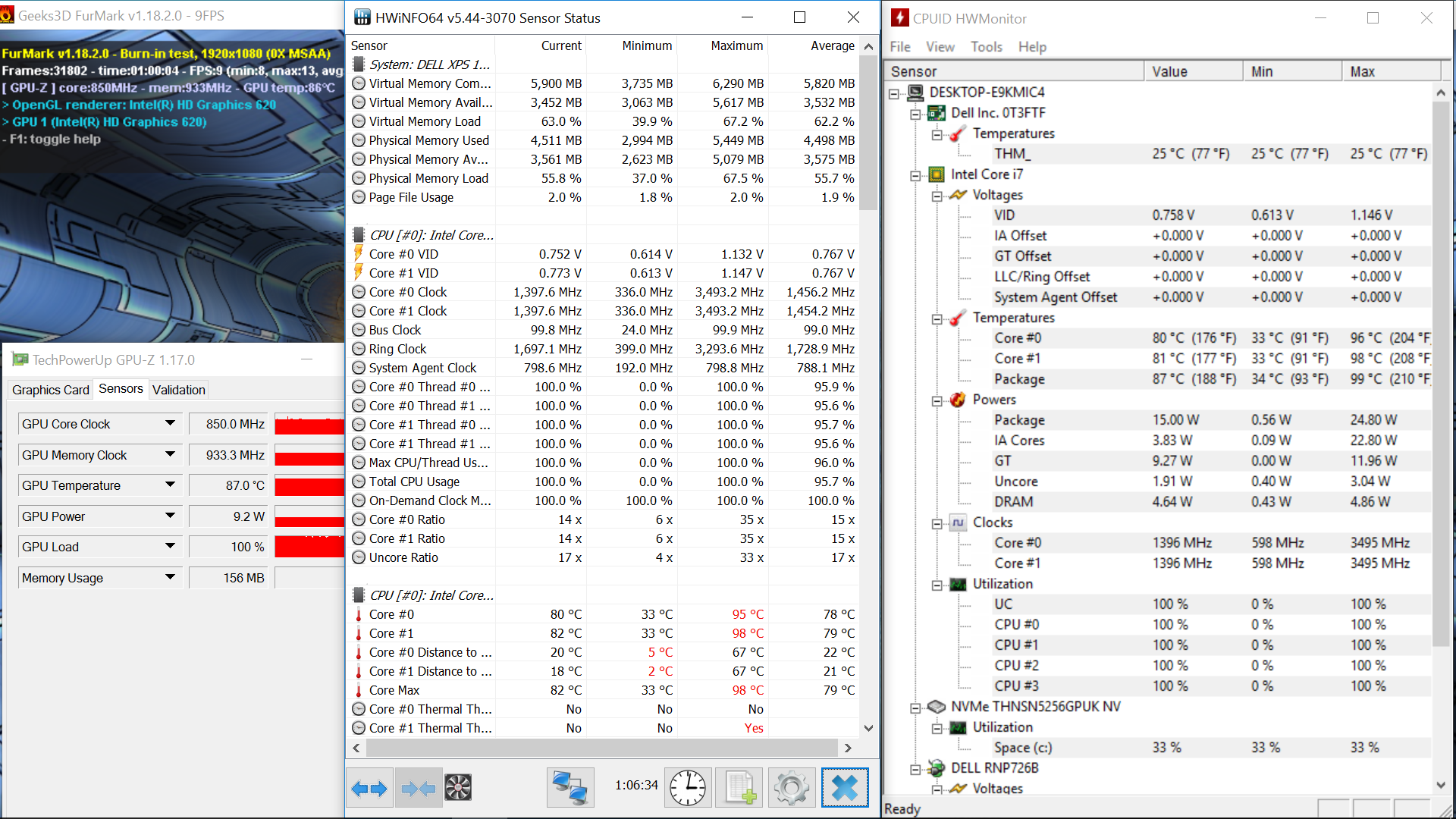Click the GPU Load red graph bar

pos(309,547)
